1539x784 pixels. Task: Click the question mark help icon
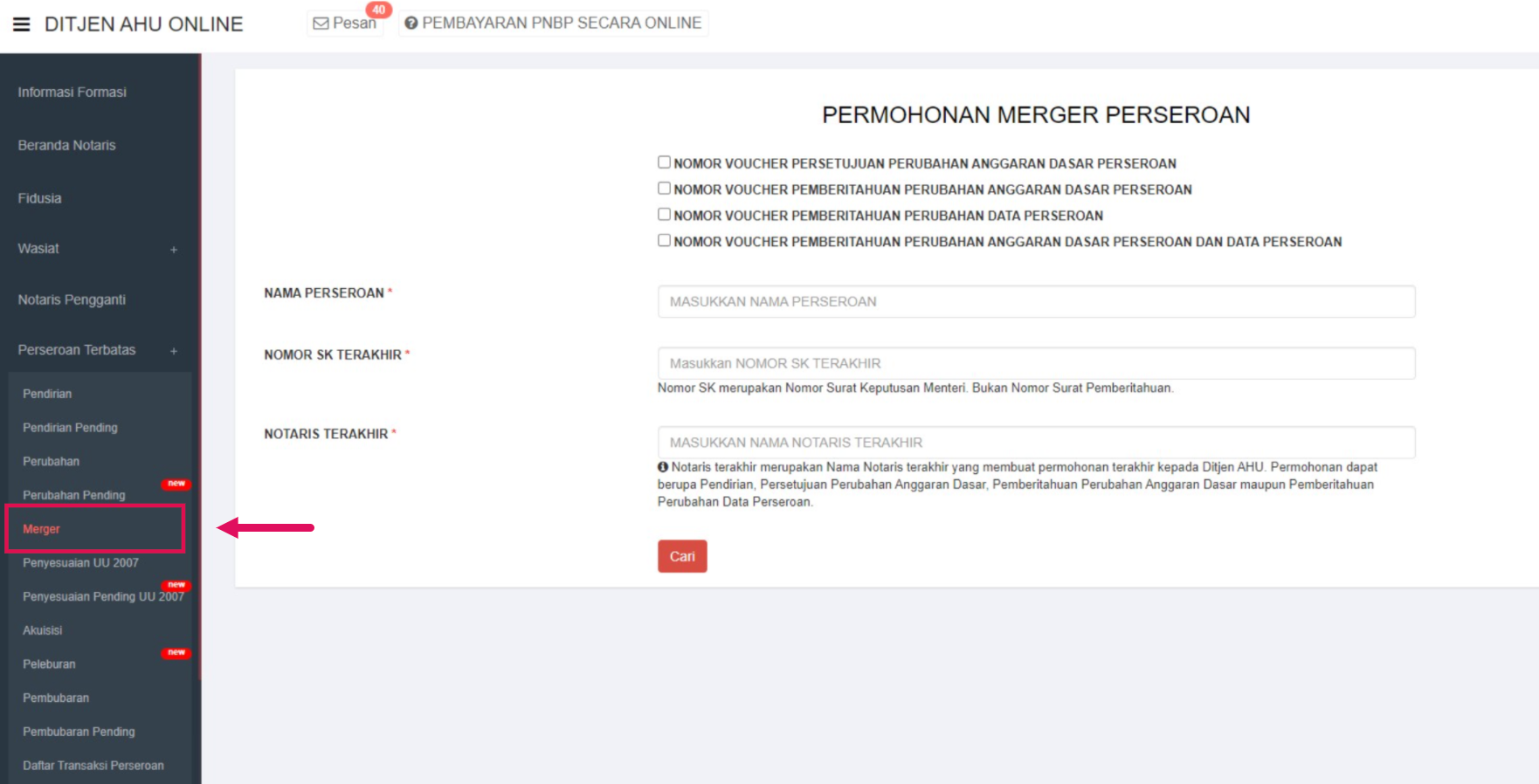411,24
